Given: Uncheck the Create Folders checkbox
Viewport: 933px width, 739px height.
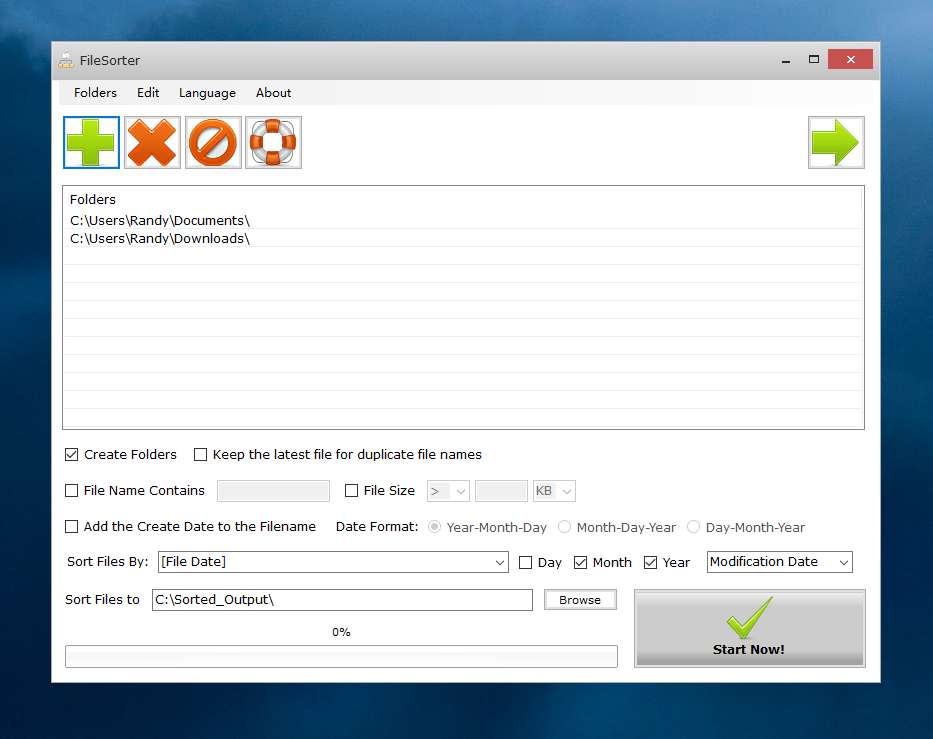Looking at the screenshot, I should click(71, 455).
